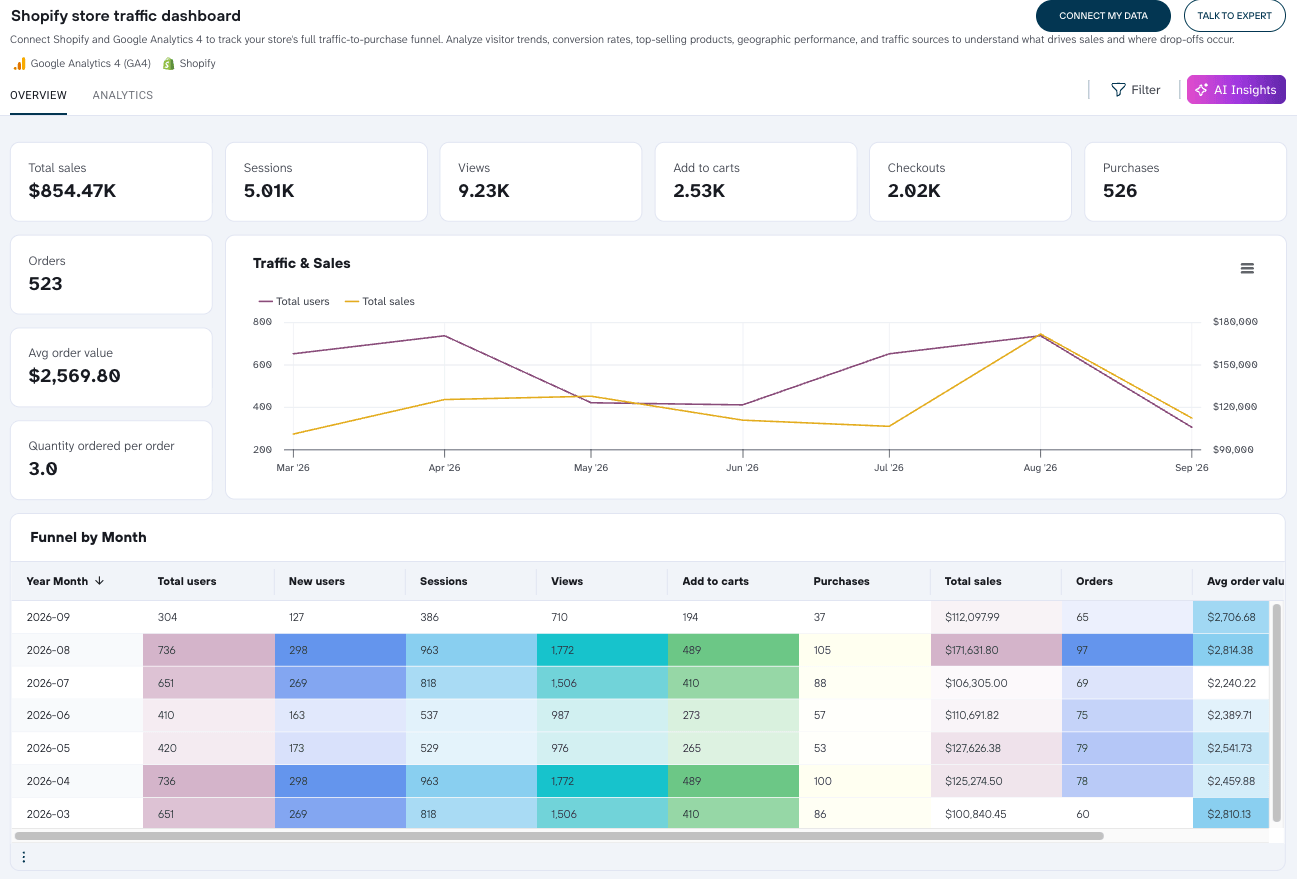Image resolution: width=1297 pixels, height=879 pixels.
Task: Click the $106,305.00 total sales cell
Action: [x=996, y=683]
